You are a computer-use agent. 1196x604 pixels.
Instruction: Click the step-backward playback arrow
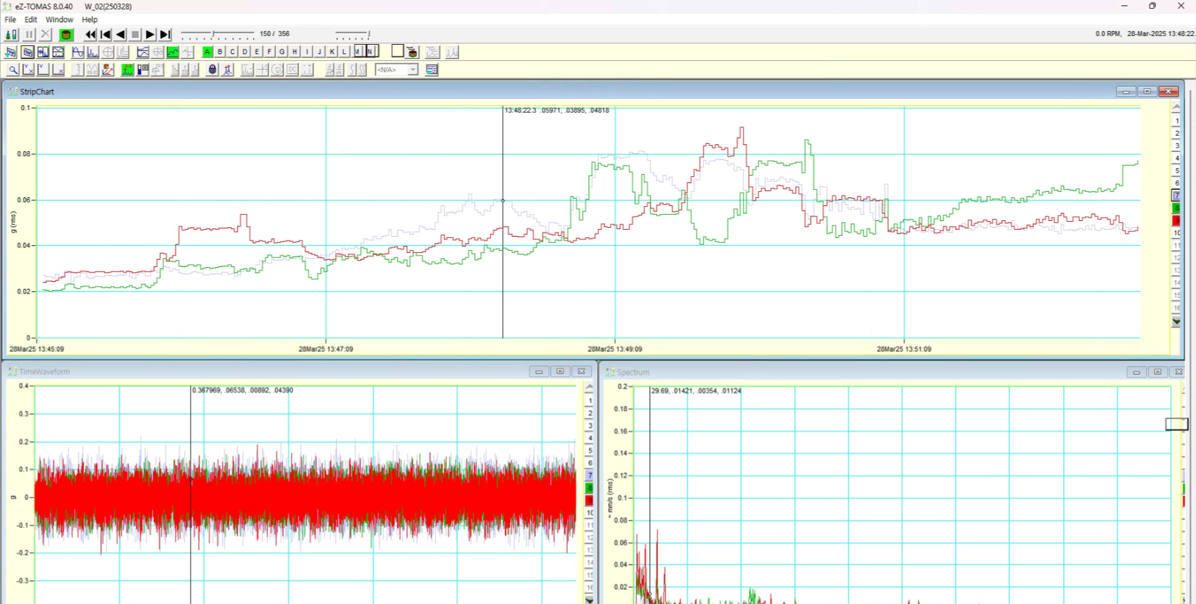121,34
